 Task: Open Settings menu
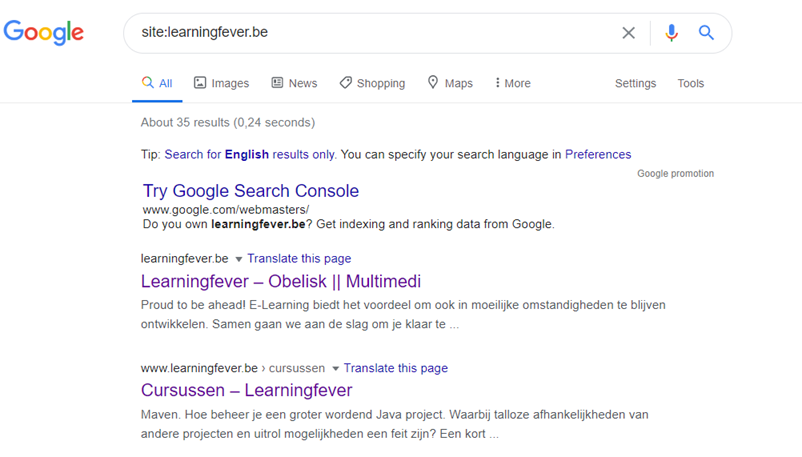(x=635, y=83)
